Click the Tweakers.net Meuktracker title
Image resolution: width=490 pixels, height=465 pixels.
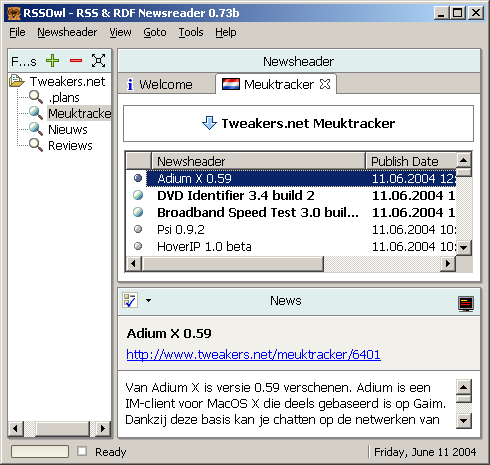pyautogui.click(x=308, y=123)
